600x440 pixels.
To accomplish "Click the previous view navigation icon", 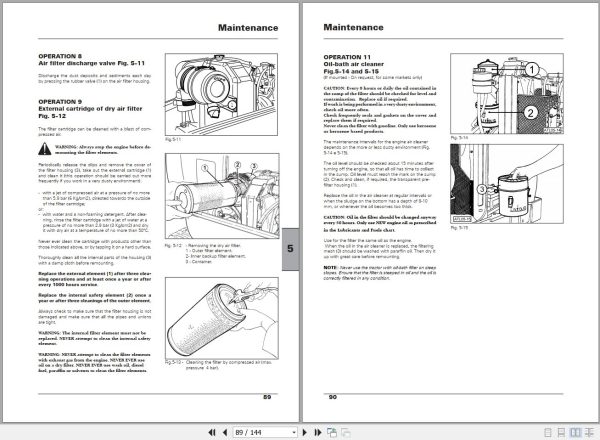I will pos(332,432).
